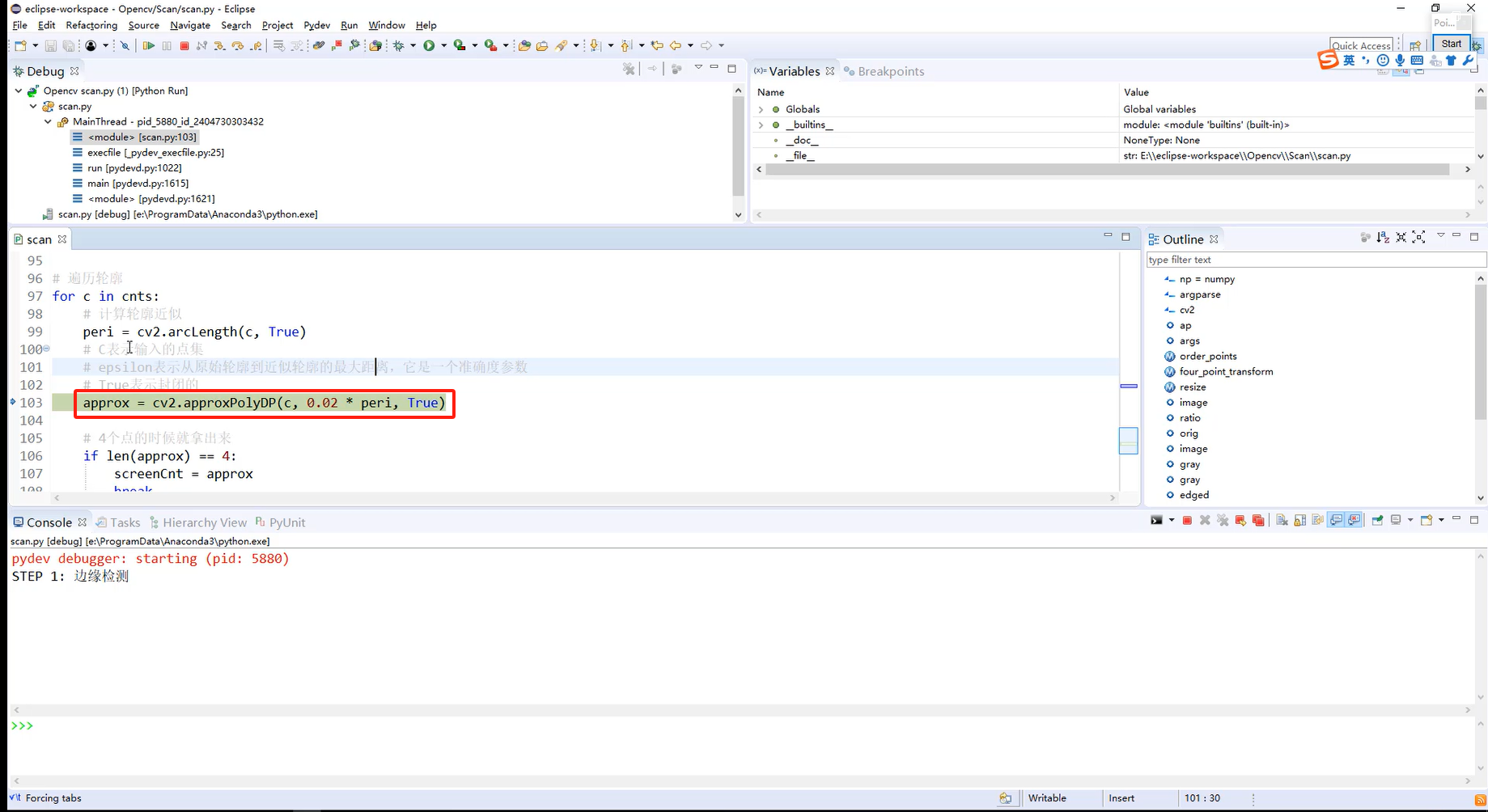The image size is (1488, 812).
Task: Expand the __builtins__ variable row
Action: pos(761,125)
